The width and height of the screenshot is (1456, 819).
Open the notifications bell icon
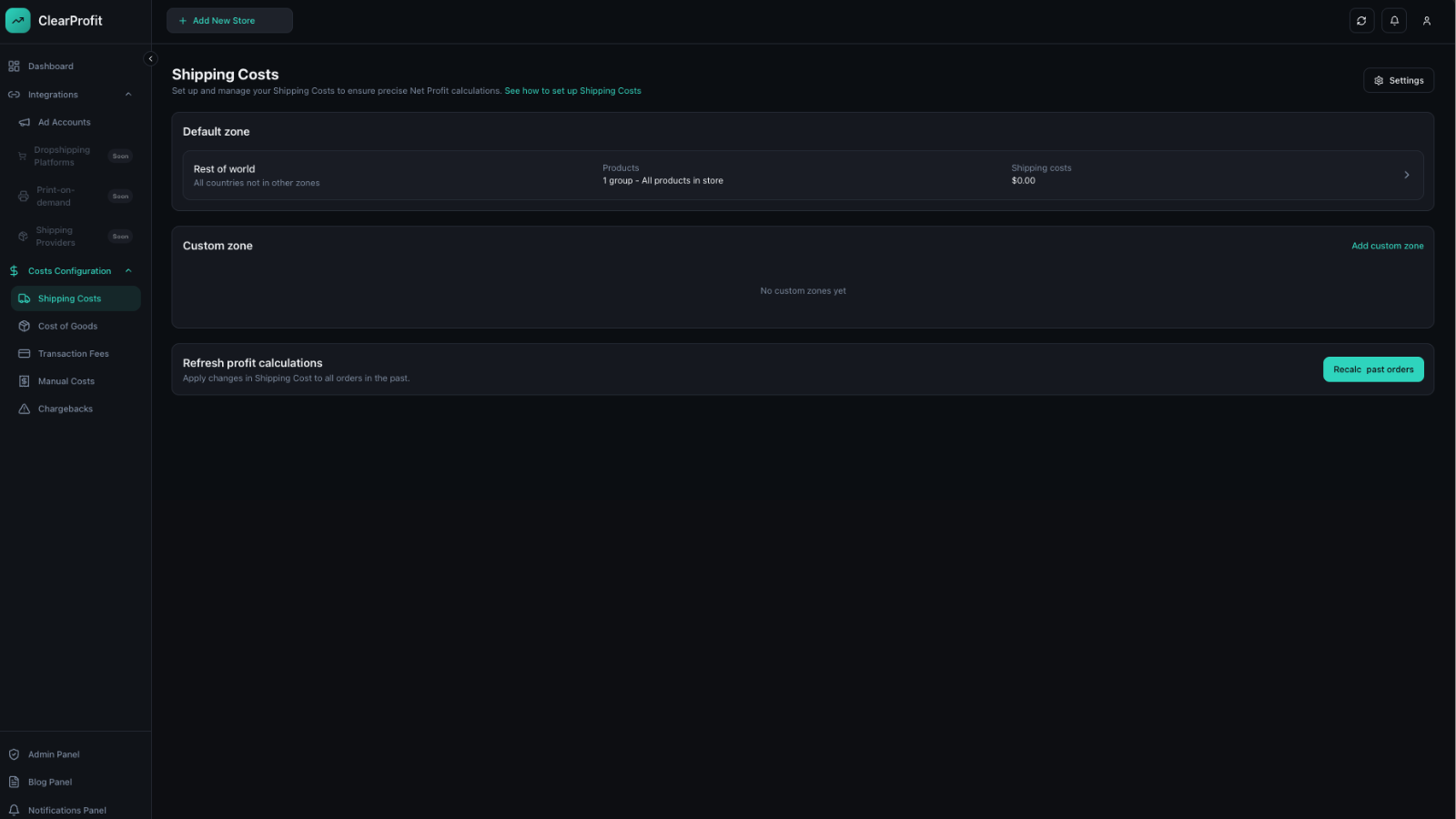[x=1394, y=21]
